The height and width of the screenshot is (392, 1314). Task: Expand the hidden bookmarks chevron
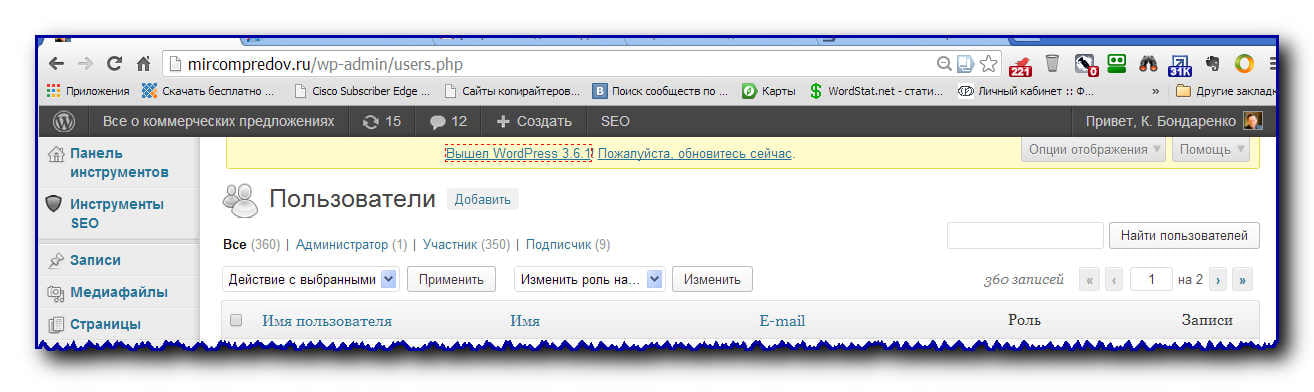pyautogui.click(x=1156, y=91)
